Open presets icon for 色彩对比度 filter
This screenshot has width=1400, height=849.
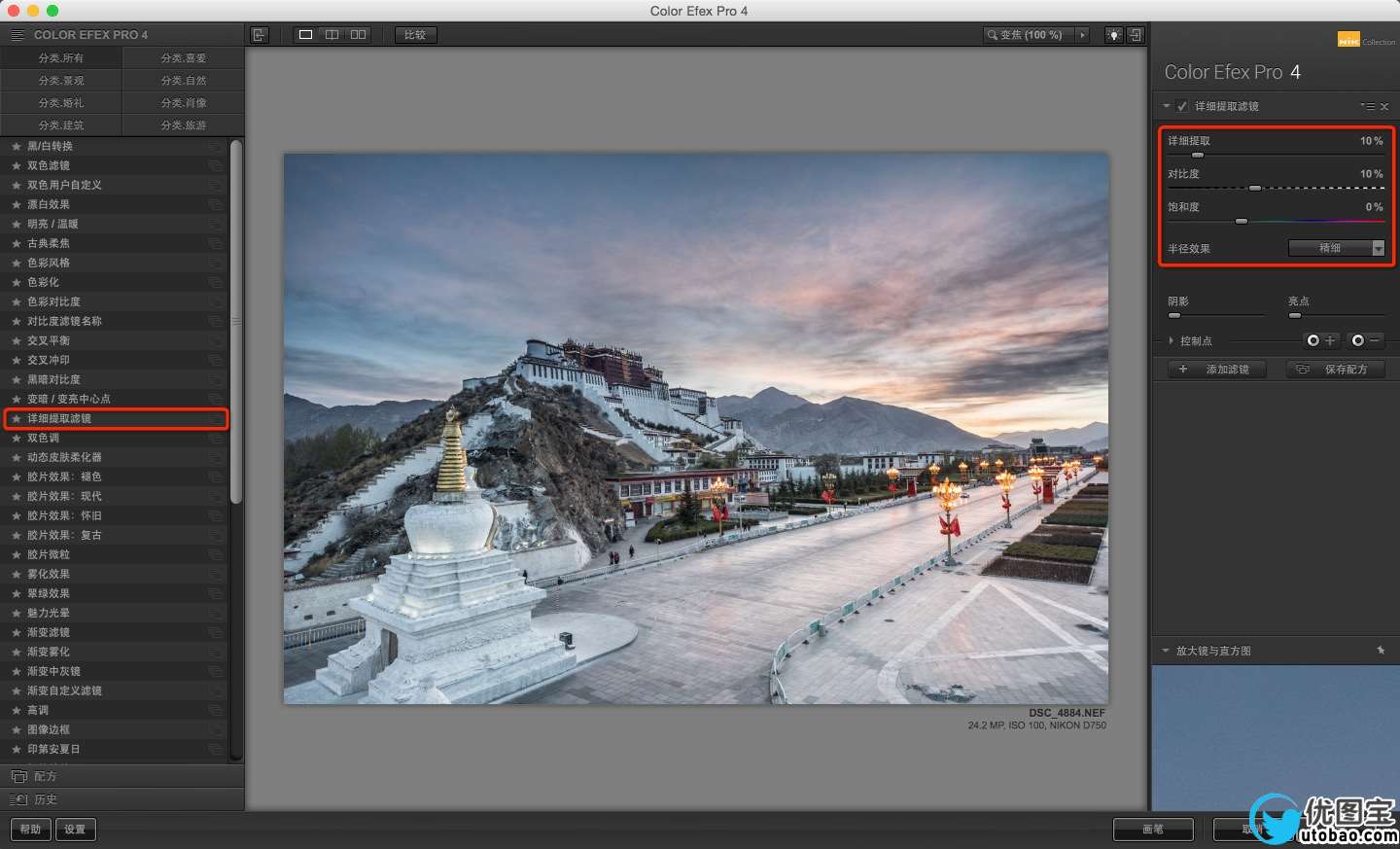click(x=215, y=301)
